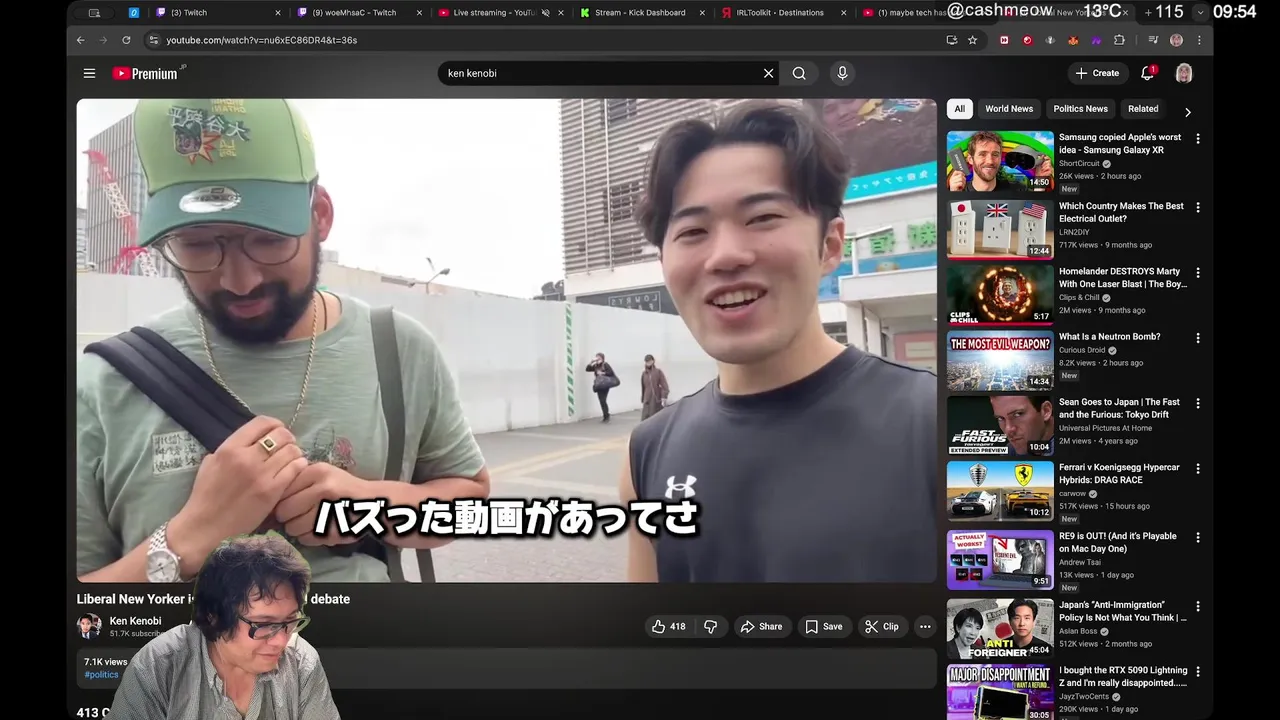Reload the page
This screenshot has height=720, width=1280.
[x=126, y=40]
